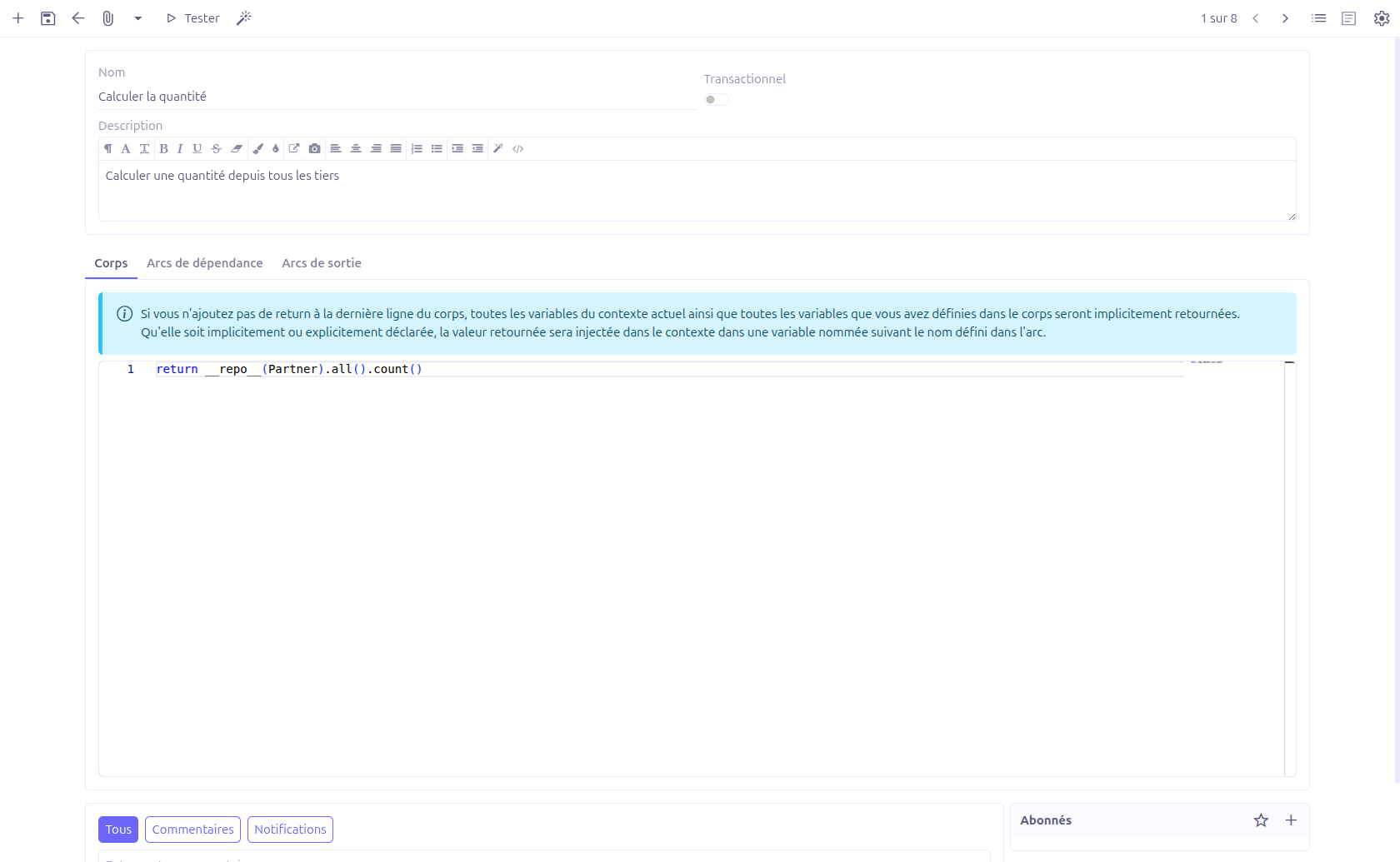Toggle bold in the description toolbar

click(163, 148)
